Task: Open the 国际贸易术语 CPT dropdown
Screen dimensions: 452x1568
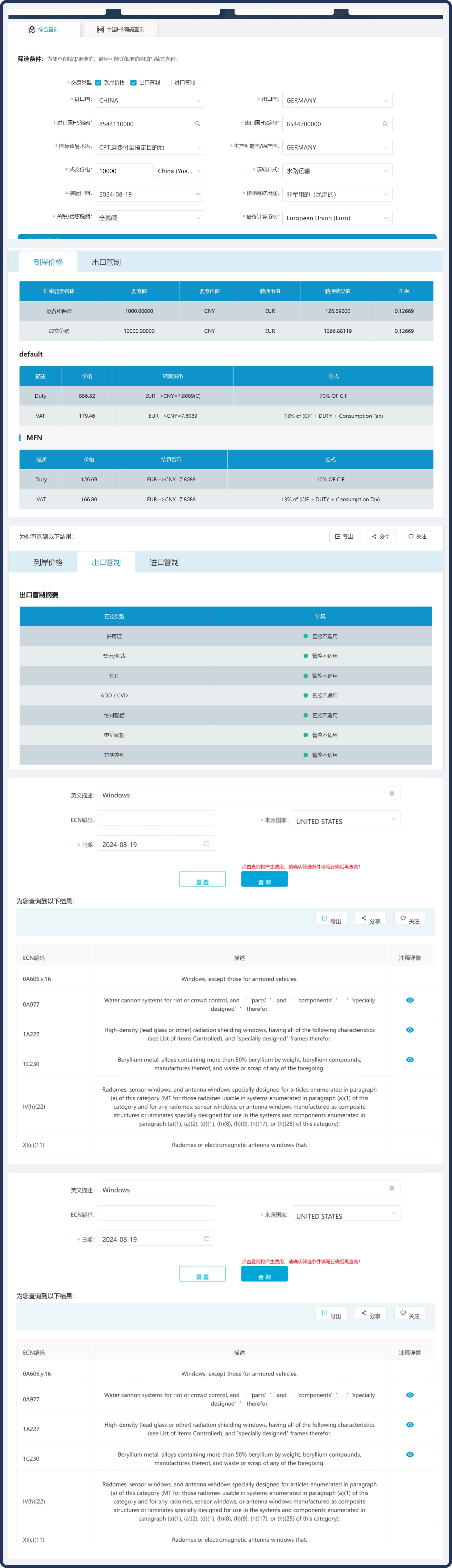Action: (x=150, y=147)
